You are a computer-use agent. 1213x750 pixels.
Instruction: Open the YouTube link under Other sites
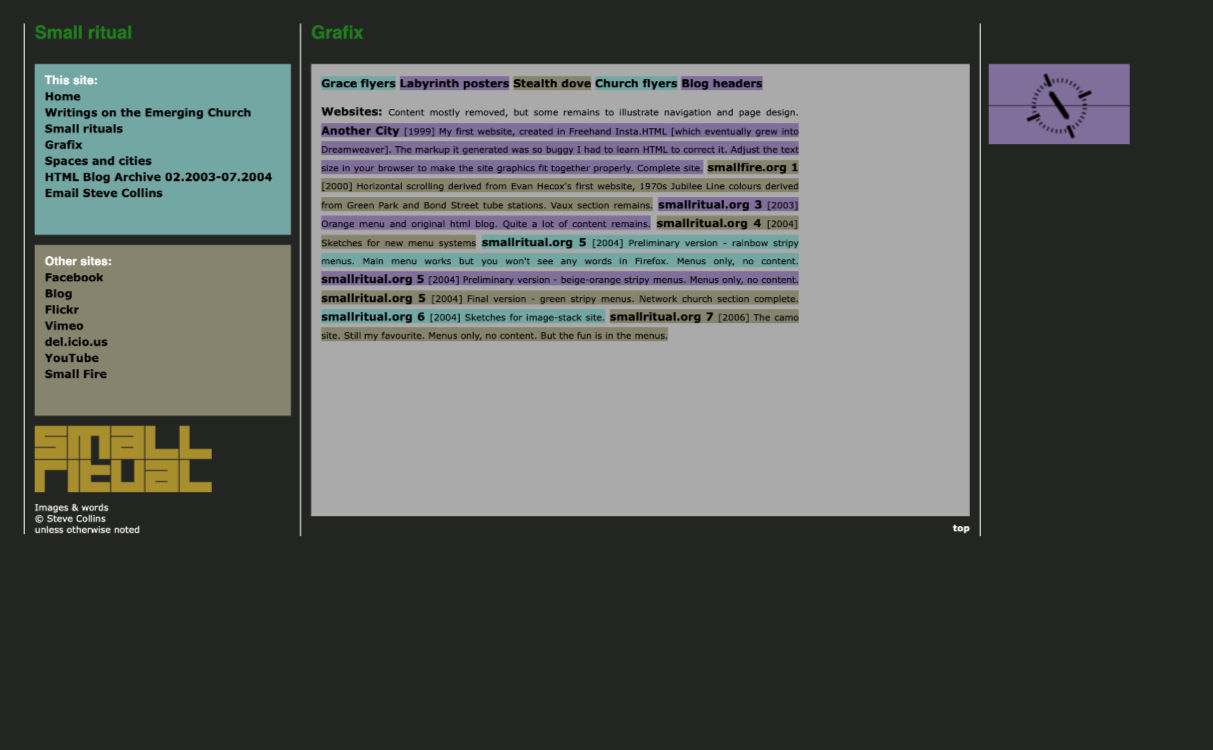pyautogui.click(x=71, y=358)
